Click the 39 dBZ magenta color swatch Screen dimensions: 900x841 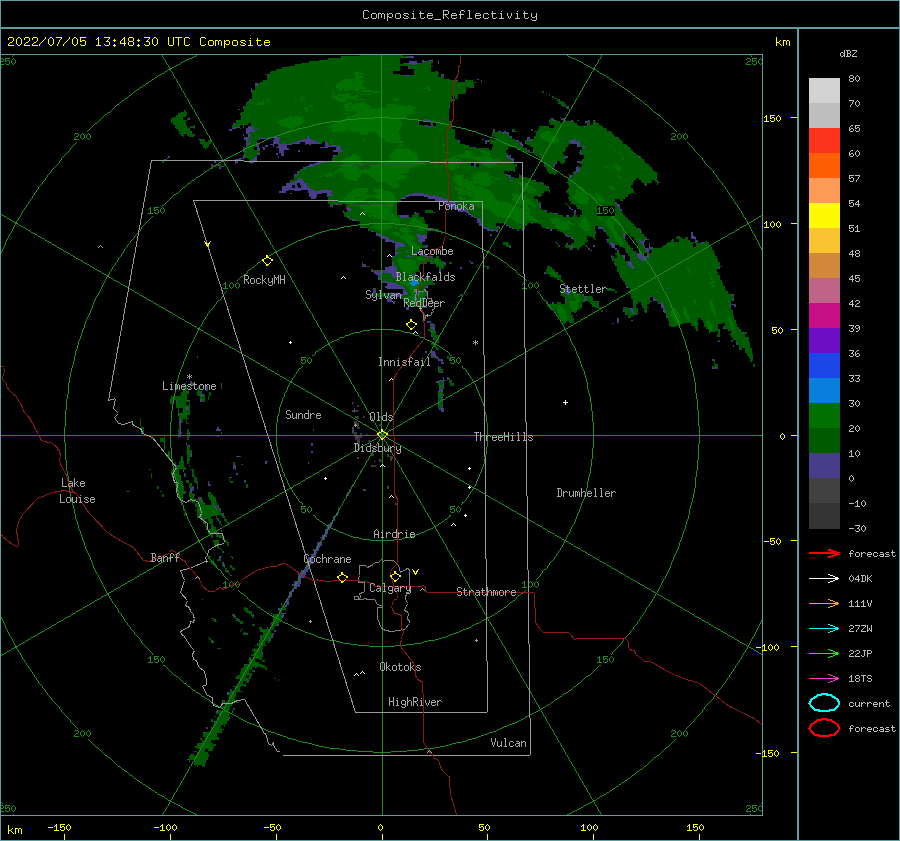click(x=824, y=316)
